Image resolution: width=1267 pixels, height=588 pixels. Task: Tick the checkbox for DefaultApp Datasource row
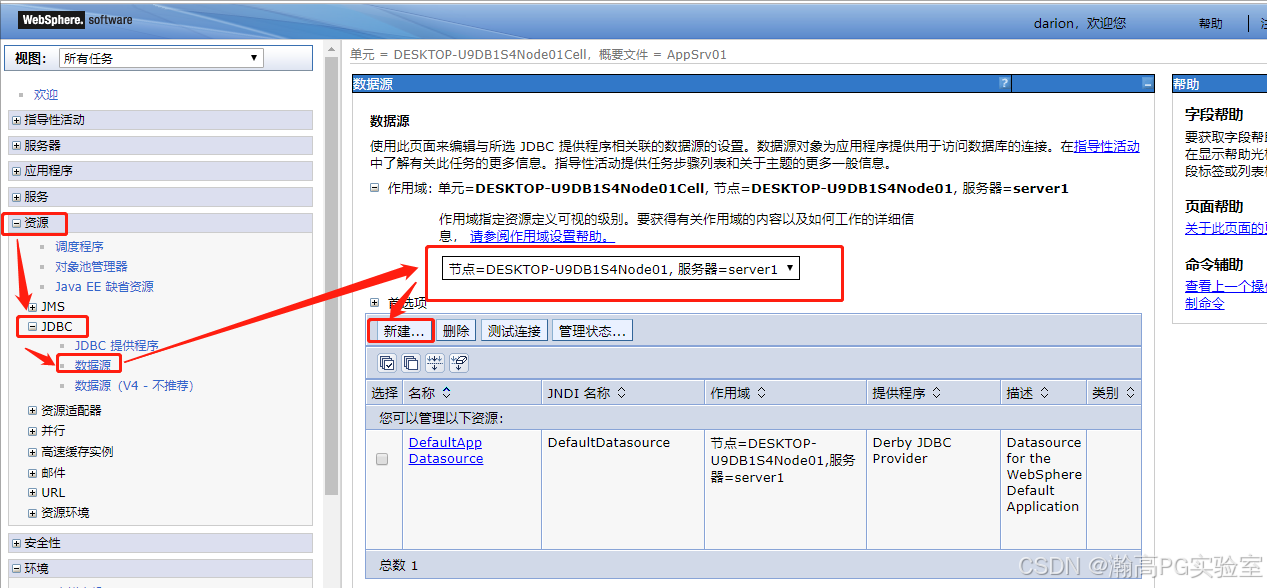tap(381, 459)
